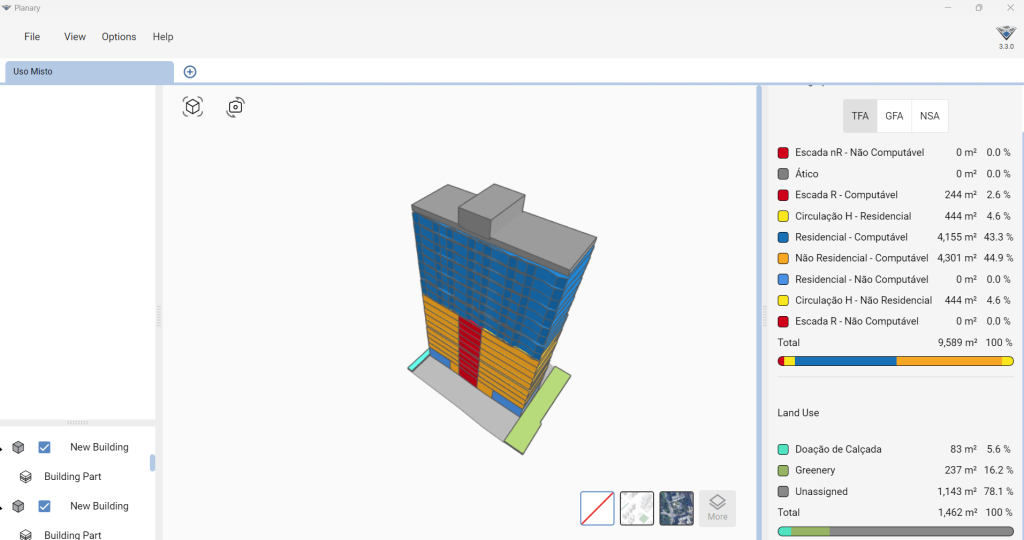1024x540 pixels.
Task: Select the GFA area mode
Action: (x=894, y=116)
